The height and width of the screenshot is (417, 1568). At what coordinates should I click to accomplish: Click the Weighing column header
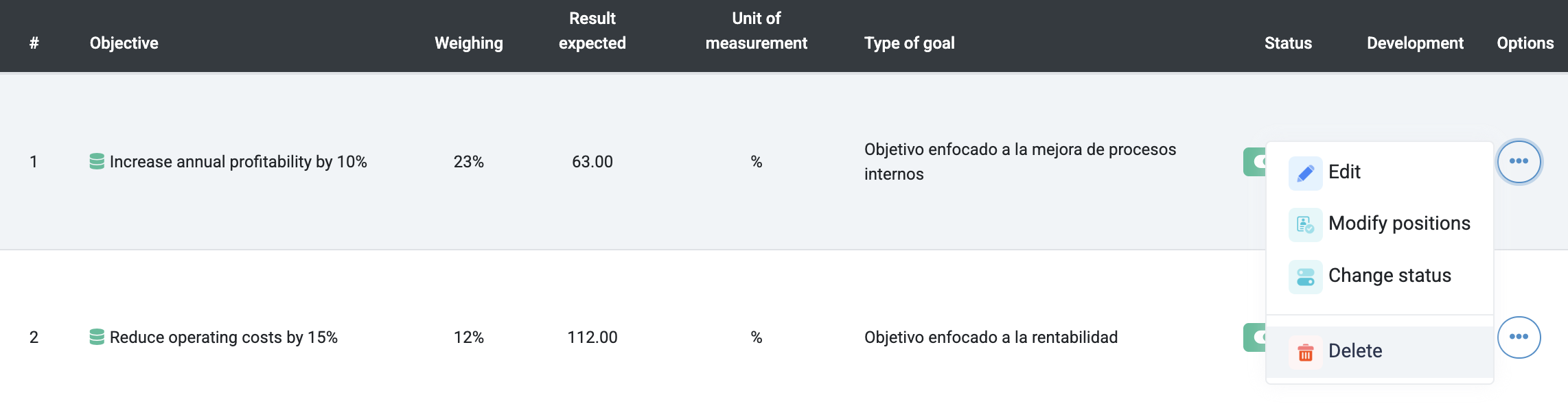coord(469,43)
